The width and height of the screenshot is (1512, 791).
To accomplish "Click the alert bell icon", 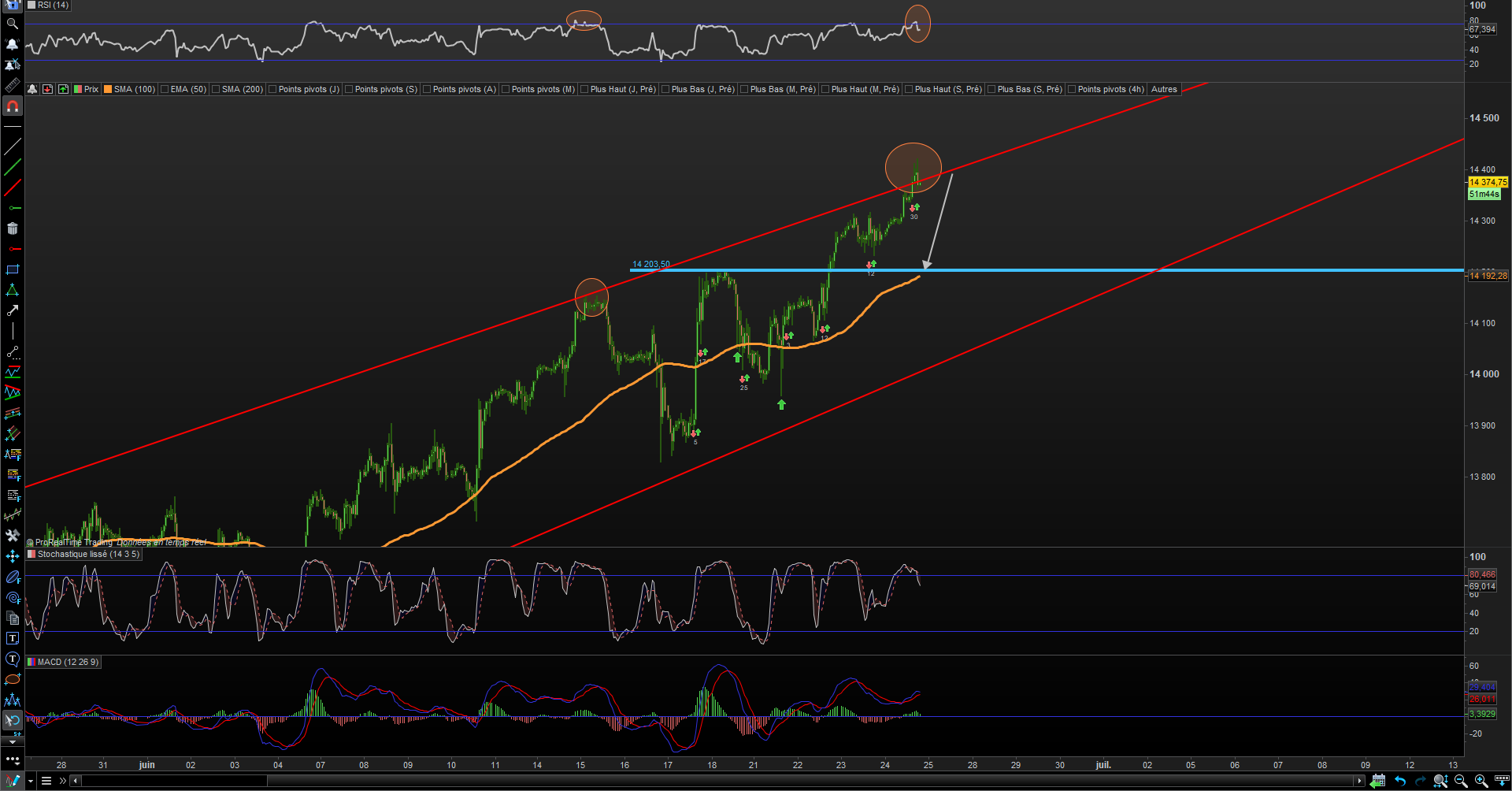I will [x=12, y=44].
